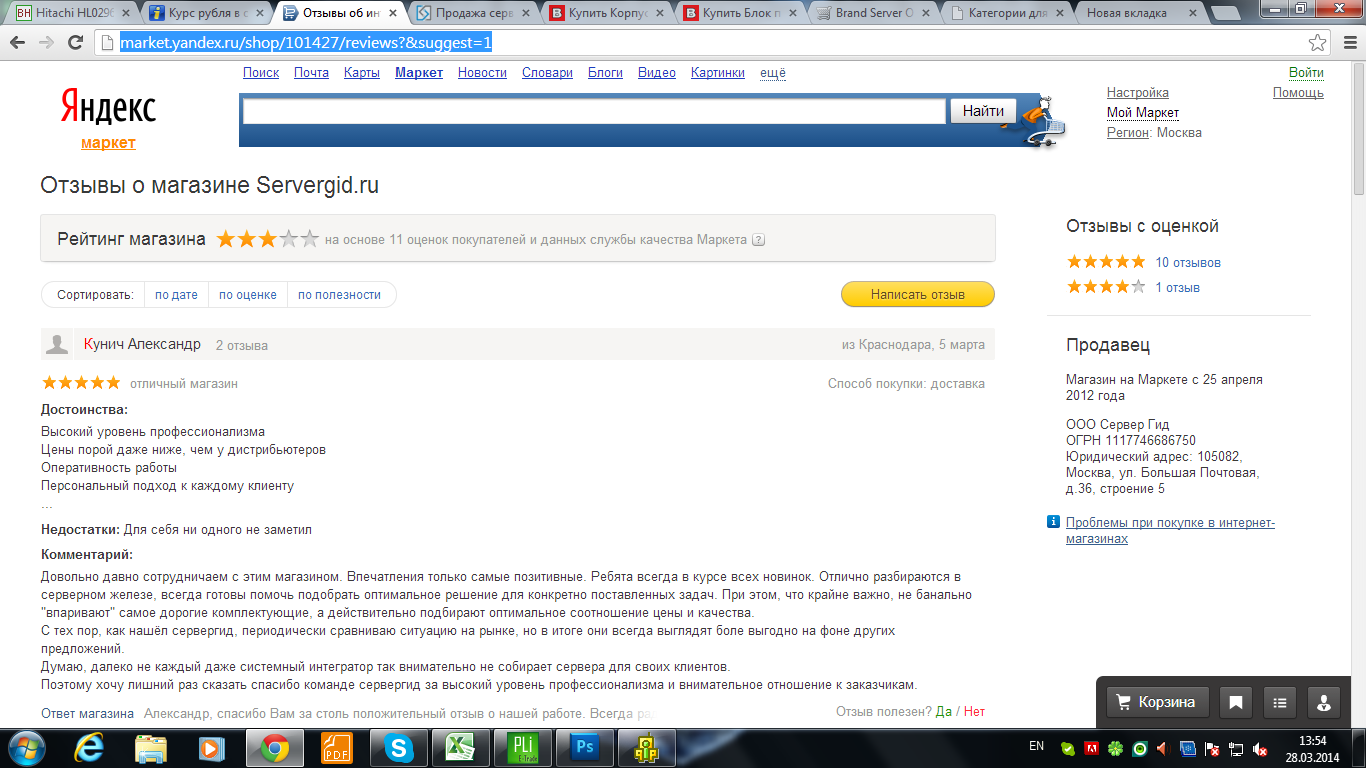Sort reviews по дате

click(x=176, y=295)
